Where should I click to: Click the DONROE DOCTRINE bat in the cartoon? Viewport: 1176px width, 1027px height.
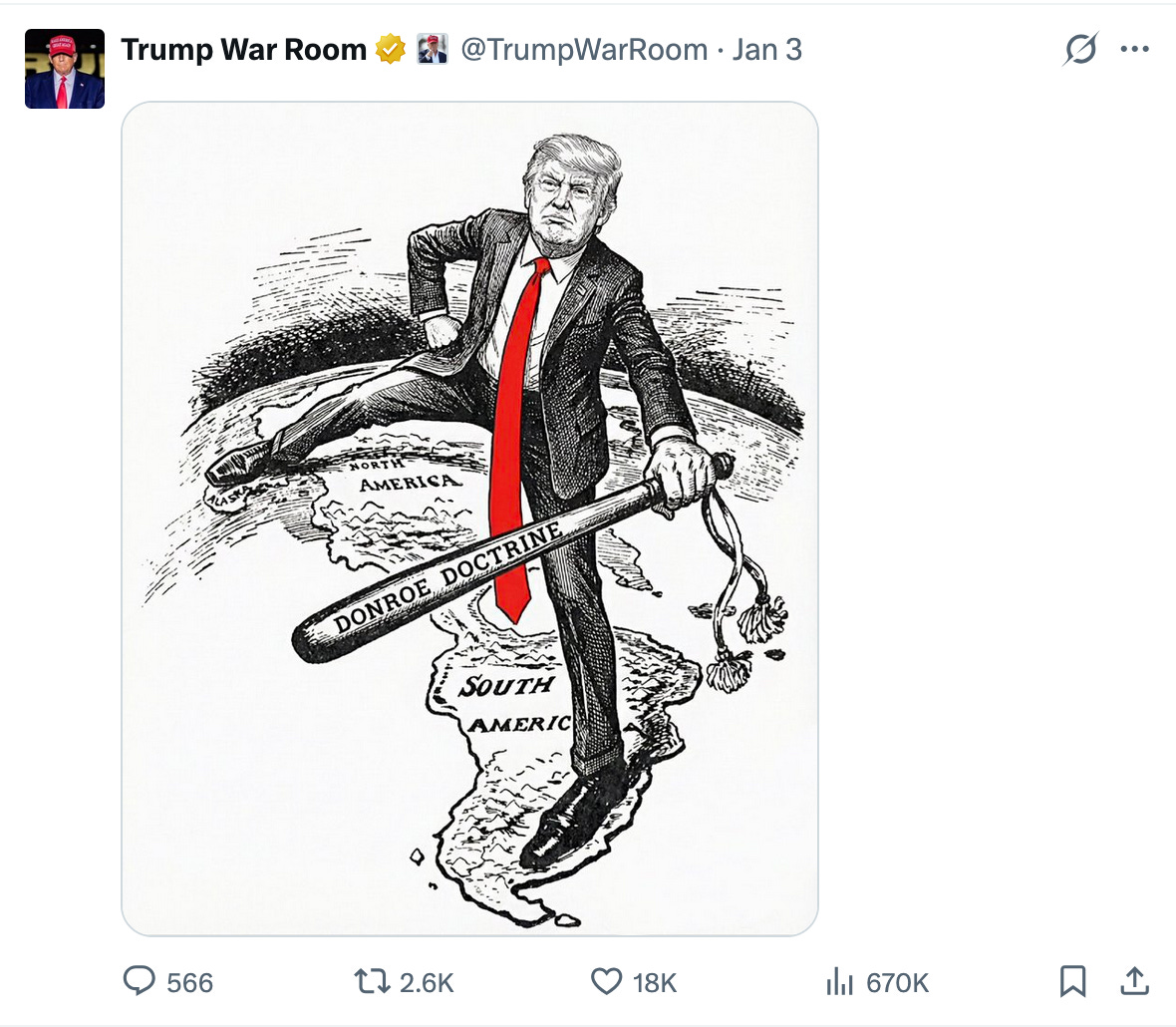[x=510, y=559]
